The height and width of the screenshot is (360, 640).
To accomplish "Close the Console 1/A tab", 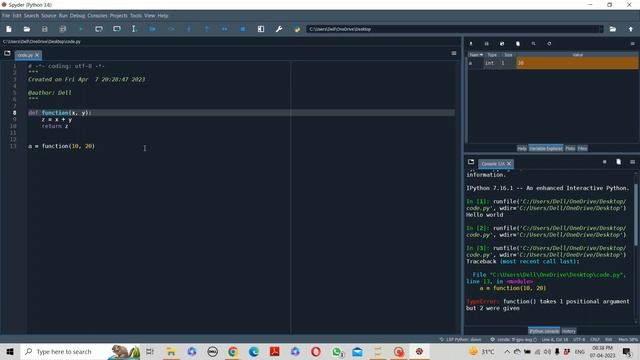I will pos(509,164).
